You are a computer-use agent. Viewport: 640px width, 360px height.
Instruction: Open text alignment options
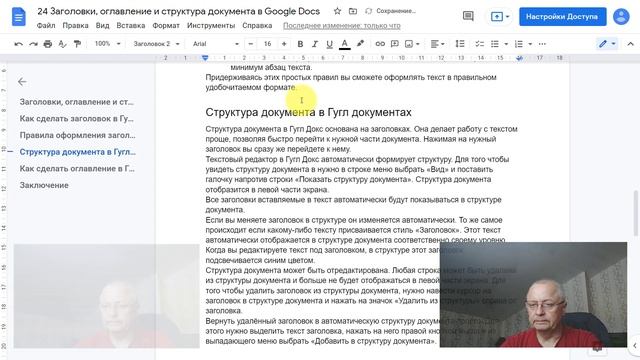[437, 44]
